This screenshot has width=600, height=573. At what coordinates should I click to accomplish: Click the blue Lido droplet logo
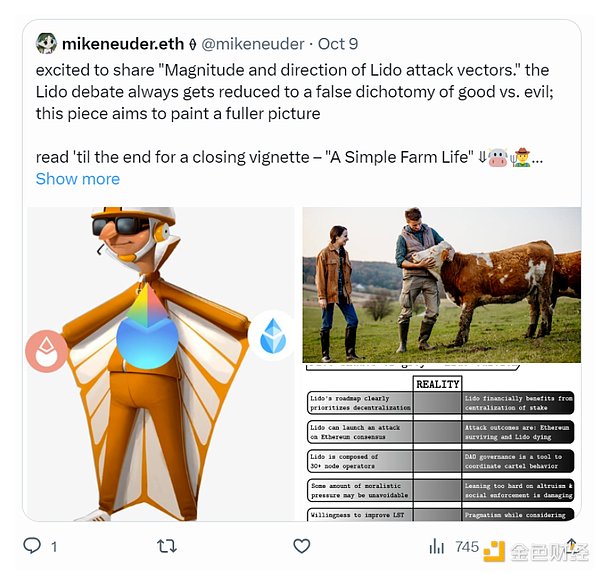272,338
